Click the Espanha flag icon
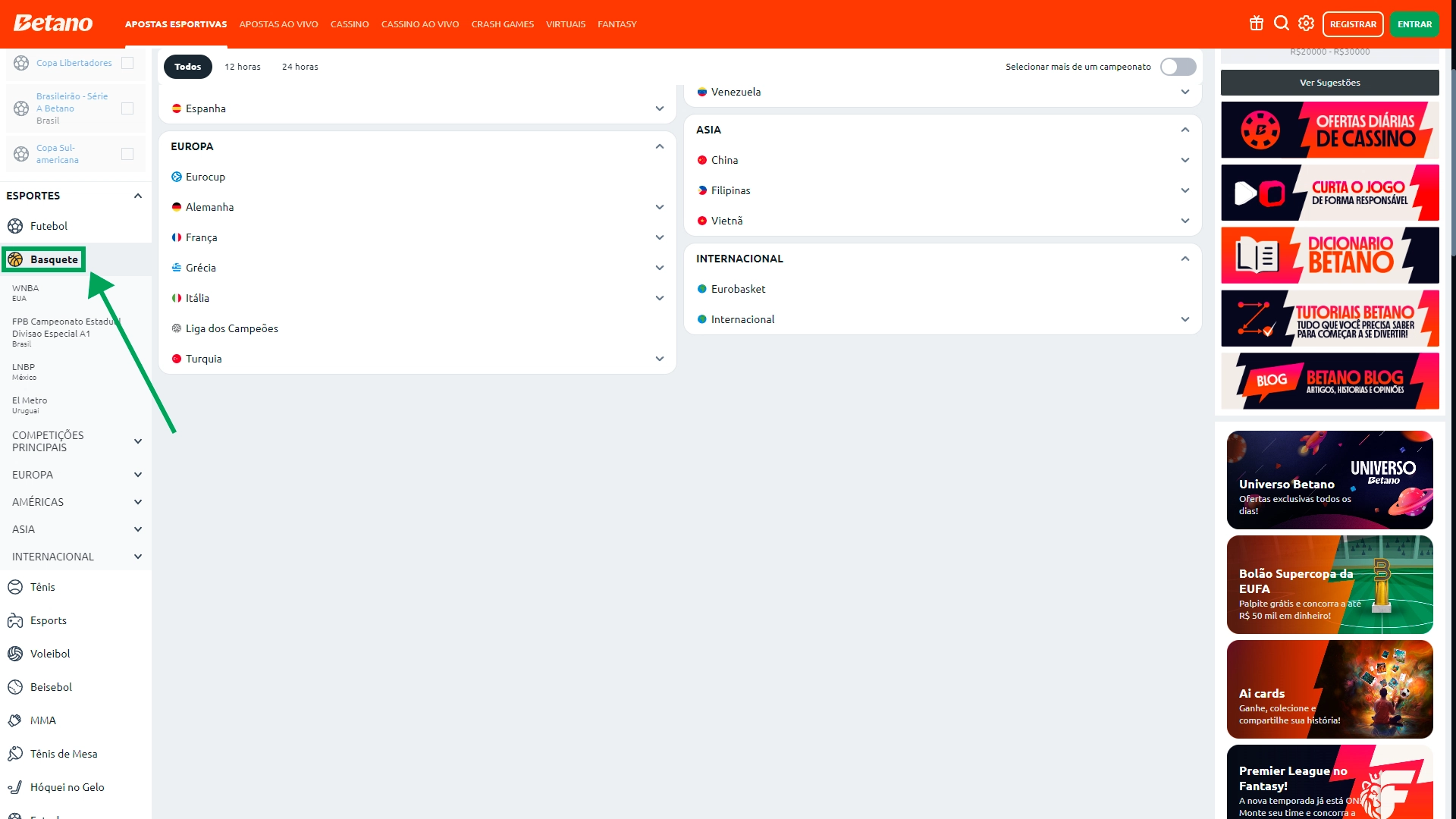This screenshot has height=819, width=1456. (x=177, y=108)
